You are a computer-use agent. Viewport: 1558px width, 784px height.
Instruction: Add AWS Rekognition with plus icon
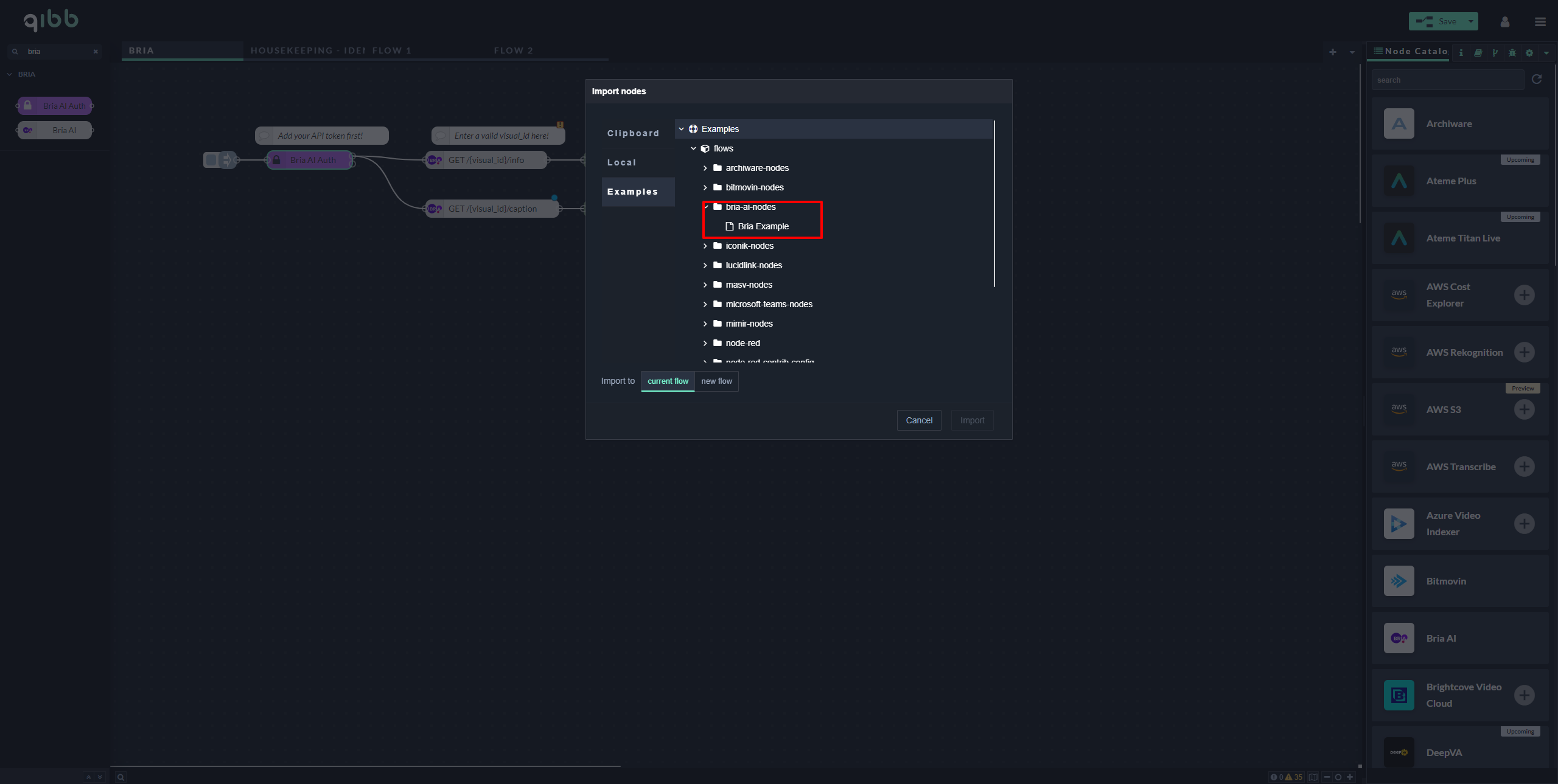tap(1524, 352)
